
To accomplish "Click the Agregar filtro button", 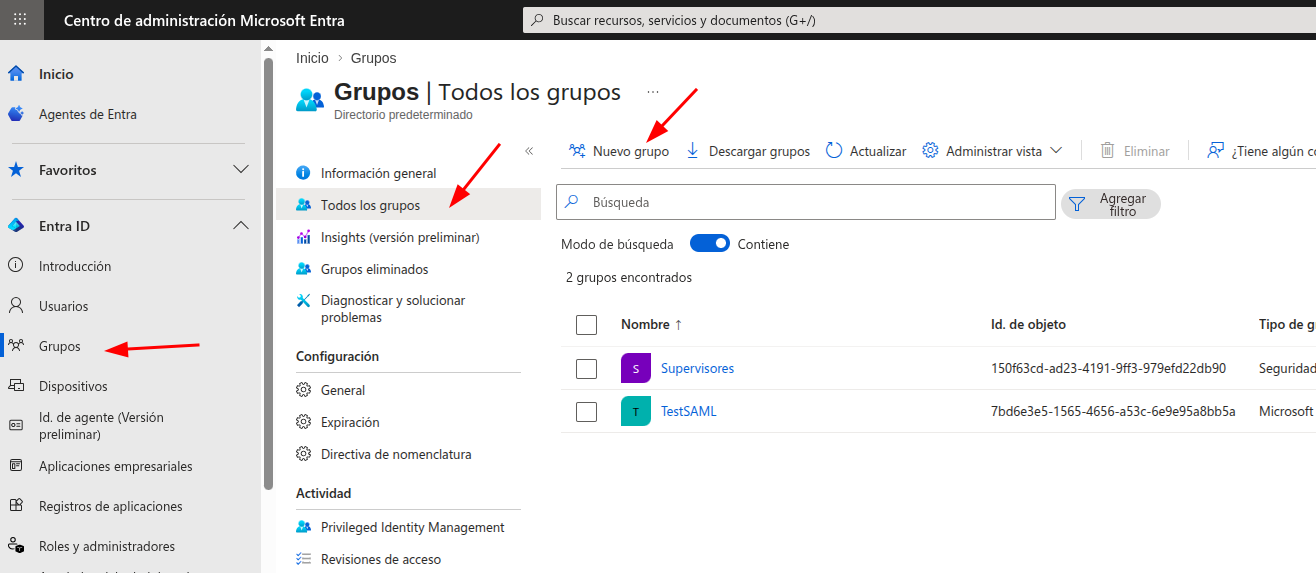I will tap(1111, 204).
